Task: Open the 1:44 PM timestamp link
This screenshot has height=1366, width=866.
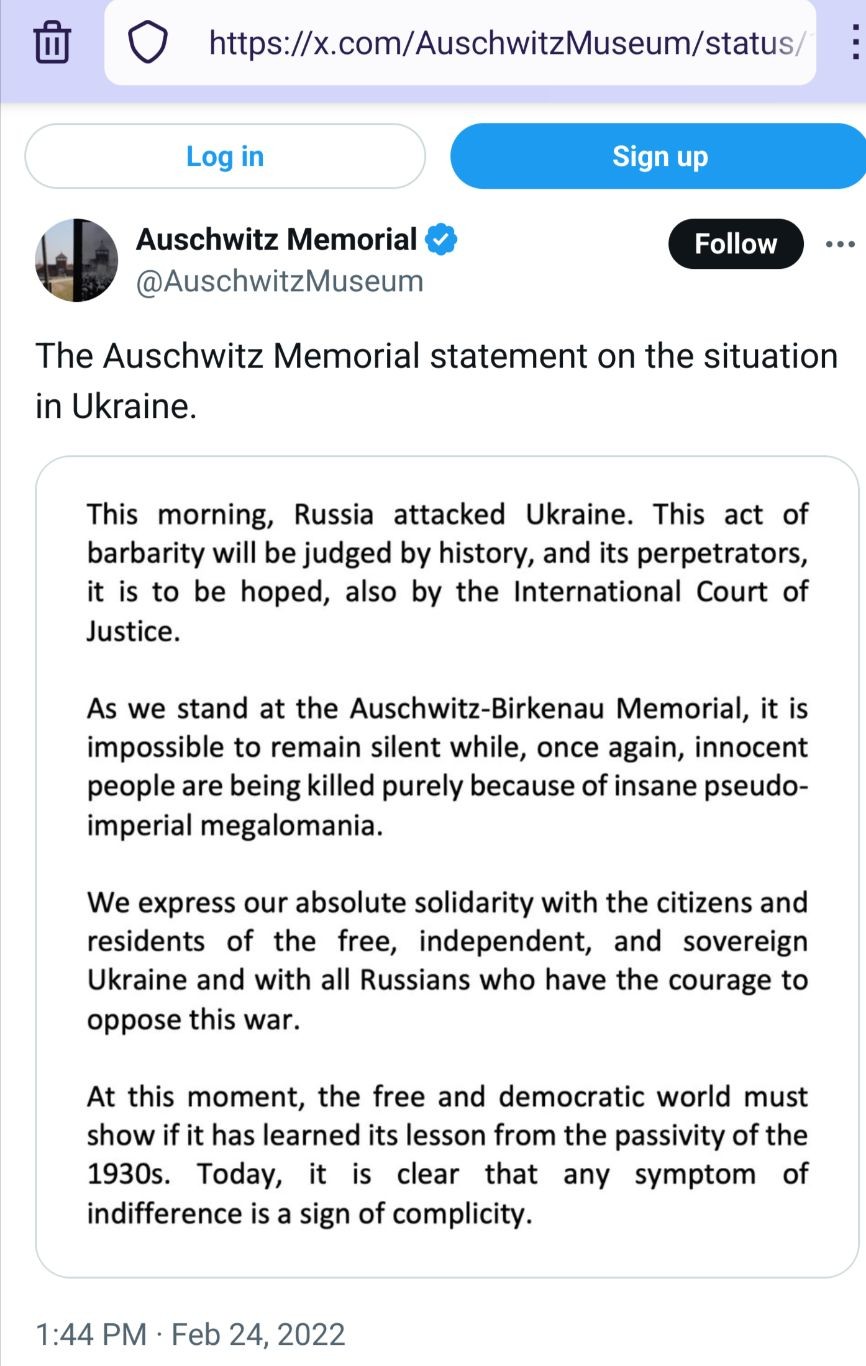Action: click(91, 1334)
